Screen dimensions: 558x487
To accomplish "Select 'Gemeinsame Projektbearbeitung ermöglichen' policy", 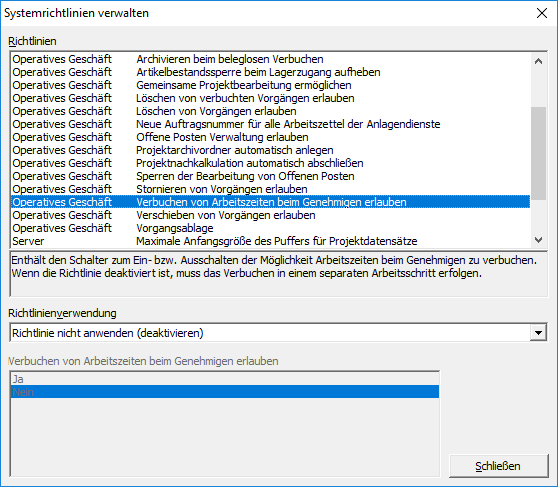I will [x=270, y=85].
